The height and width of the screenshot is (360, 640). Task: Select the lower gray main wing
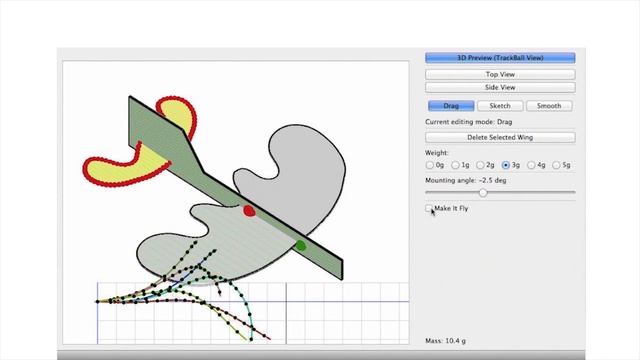tap(220, 245)
